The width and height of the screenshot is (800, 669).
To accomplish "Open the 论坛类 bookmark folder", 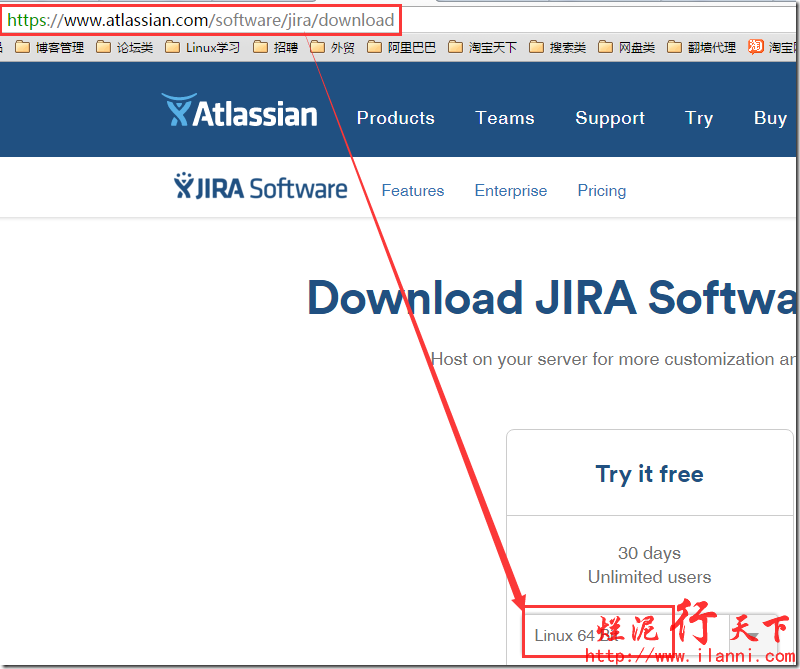I will pos(124,47).
